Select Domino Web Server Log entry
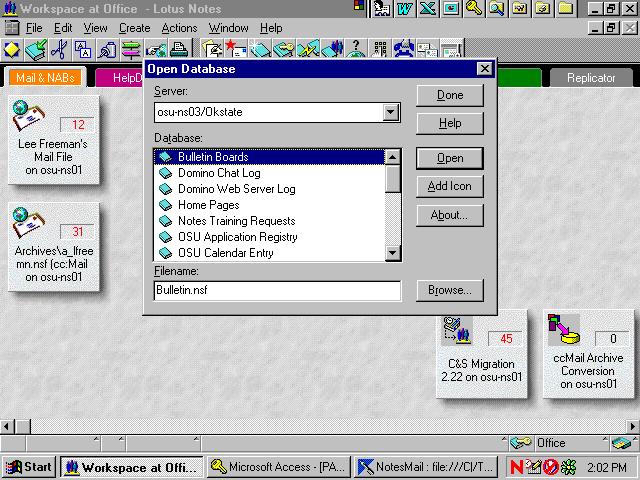The width and height of the screenshot is (640, 480). [x=269, y=189]
